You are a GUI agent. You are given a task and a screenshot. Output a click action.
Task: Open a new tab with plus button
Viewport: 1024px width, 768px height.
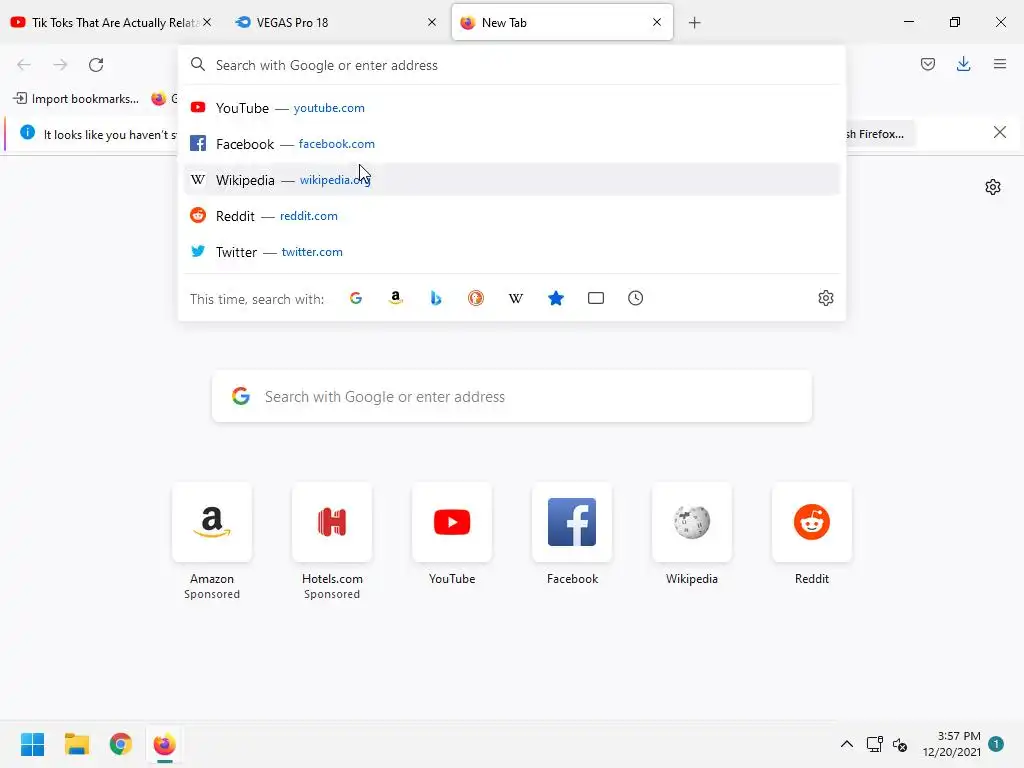point(694,23)
